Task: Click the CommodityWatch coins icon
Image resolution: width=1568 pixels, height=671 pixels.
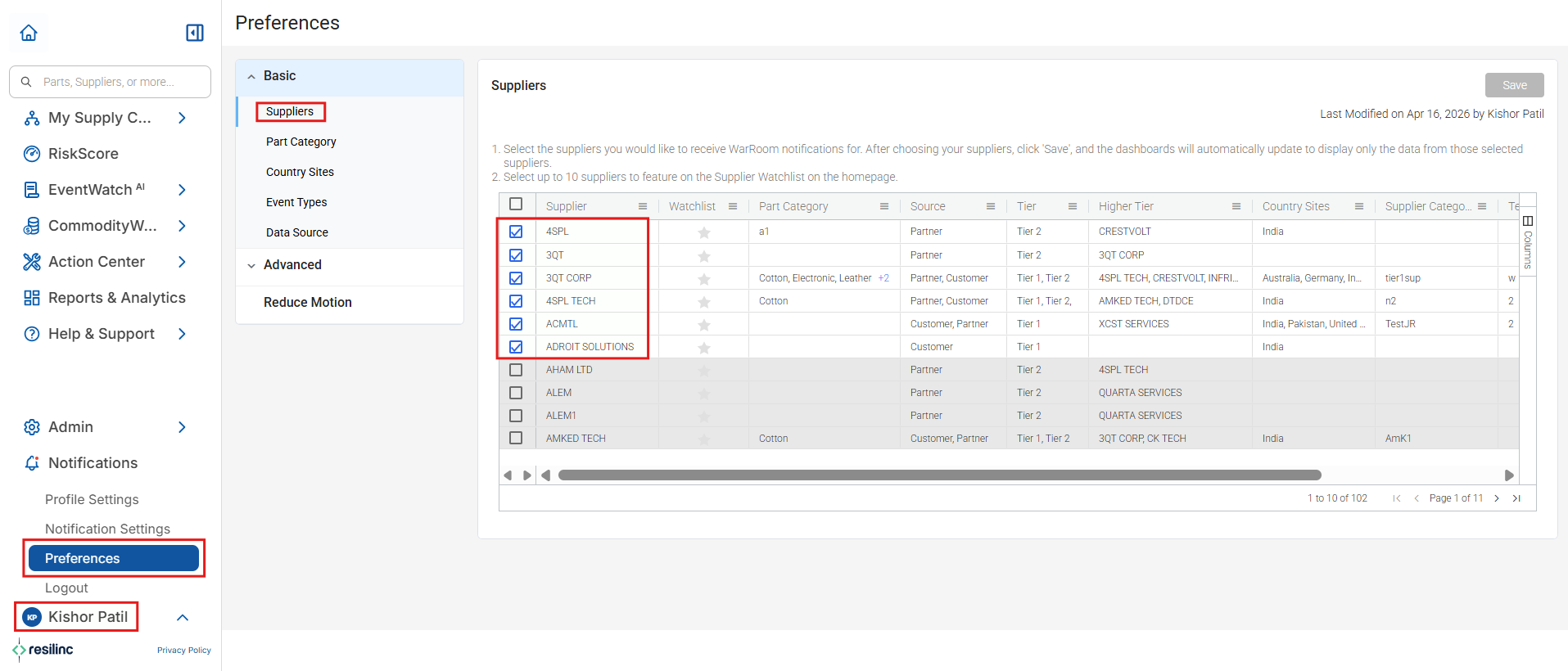Action: coord(32,226)
